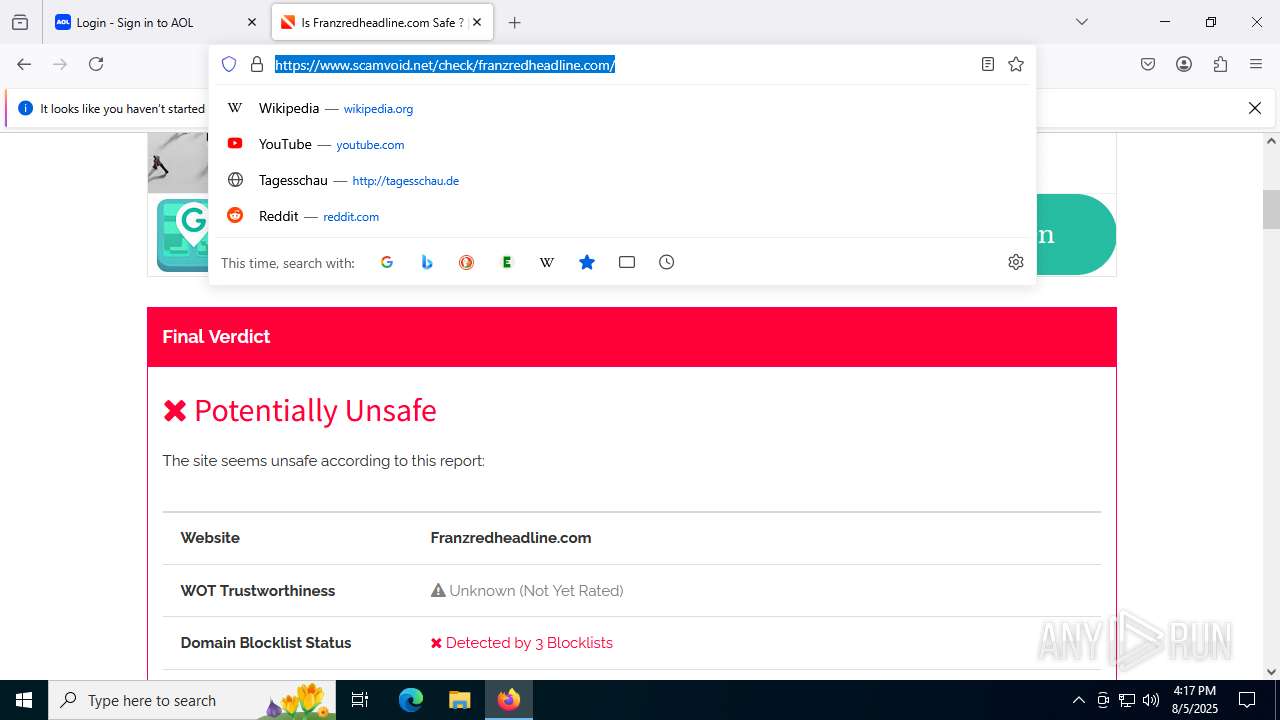Image resolution: width=1280 pixels, height=720 pixels.
Task: Click the page vertical scrollbar thumb
Action: click(x=1271, y=209)
